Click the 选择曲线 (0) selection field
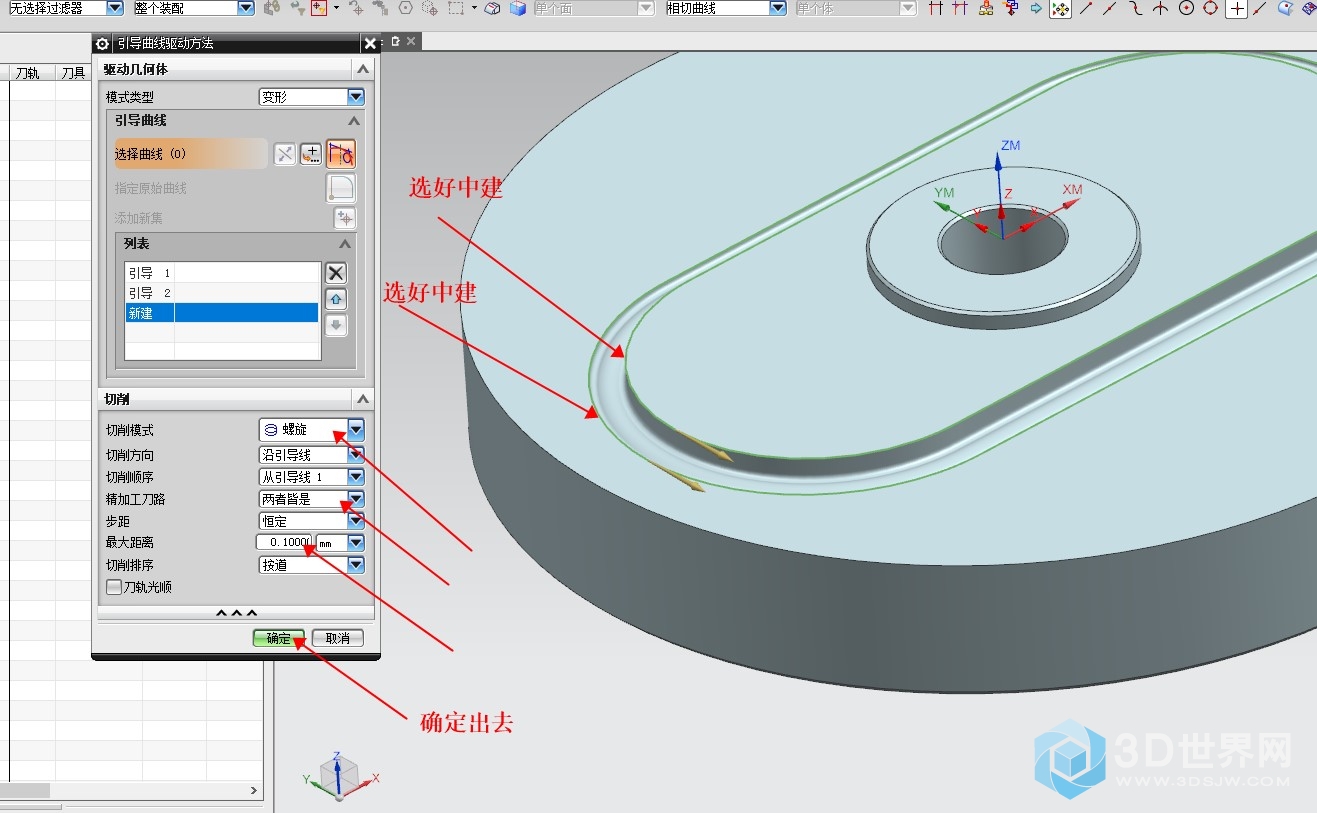 click(x=190, y=154)
